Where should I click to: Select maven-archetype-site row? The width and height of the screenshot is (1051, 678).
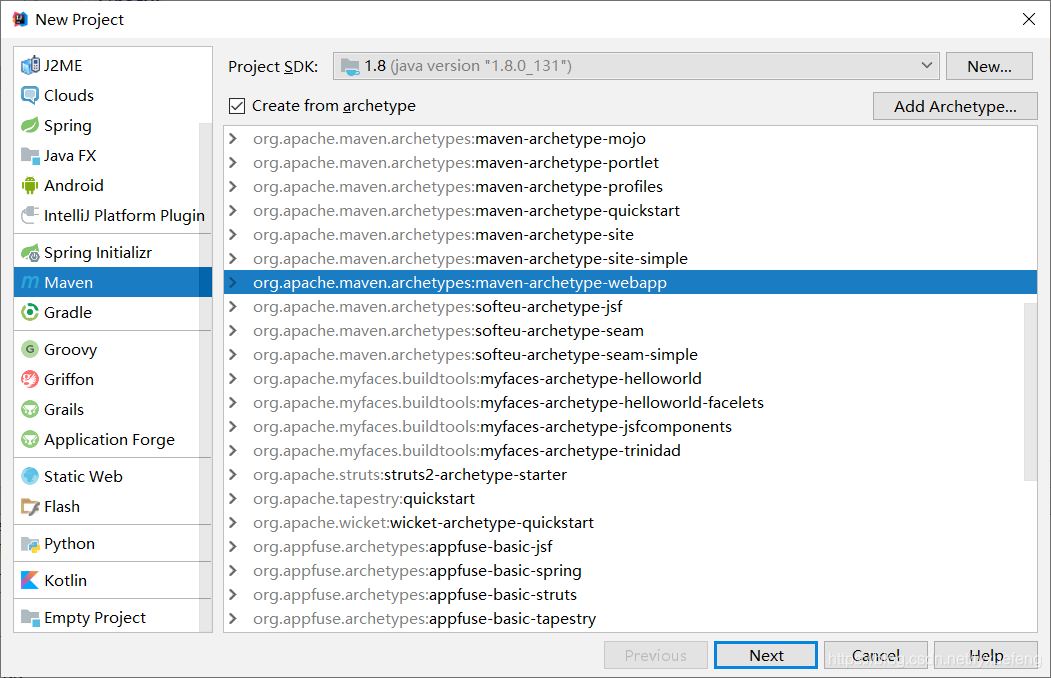point(630,234)
